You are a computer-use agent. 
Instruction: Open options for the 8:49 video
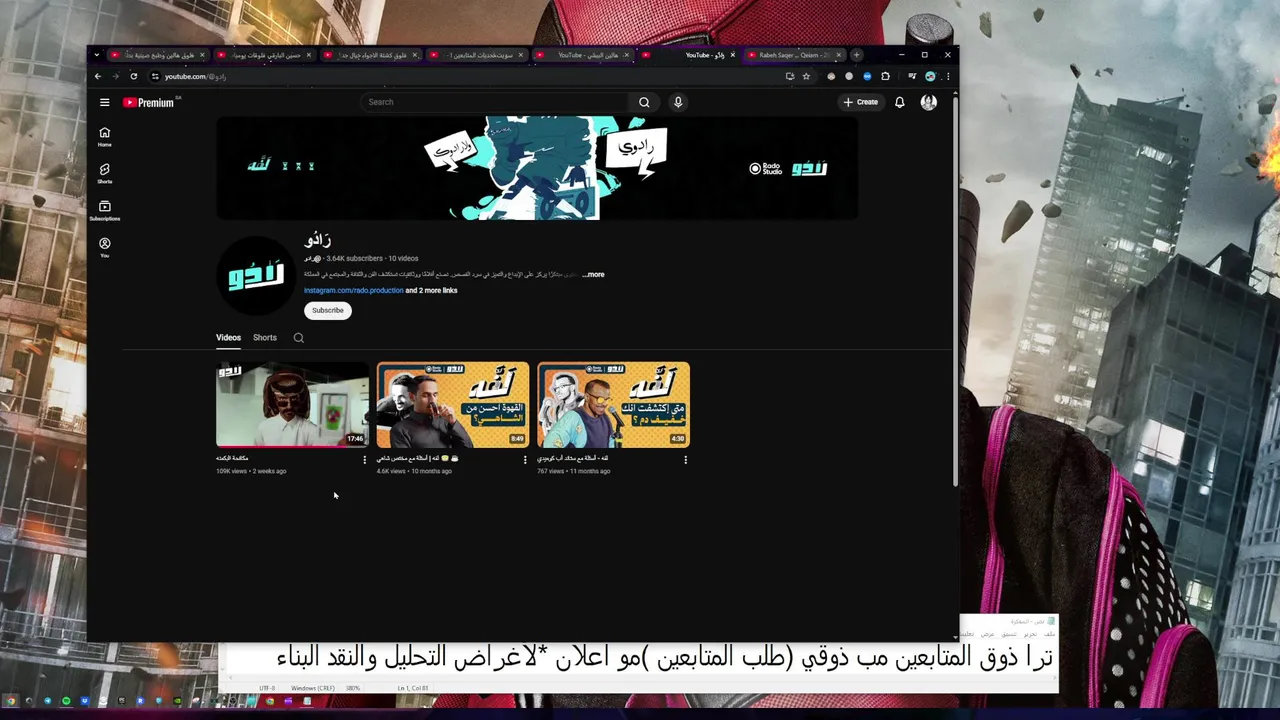525,460
